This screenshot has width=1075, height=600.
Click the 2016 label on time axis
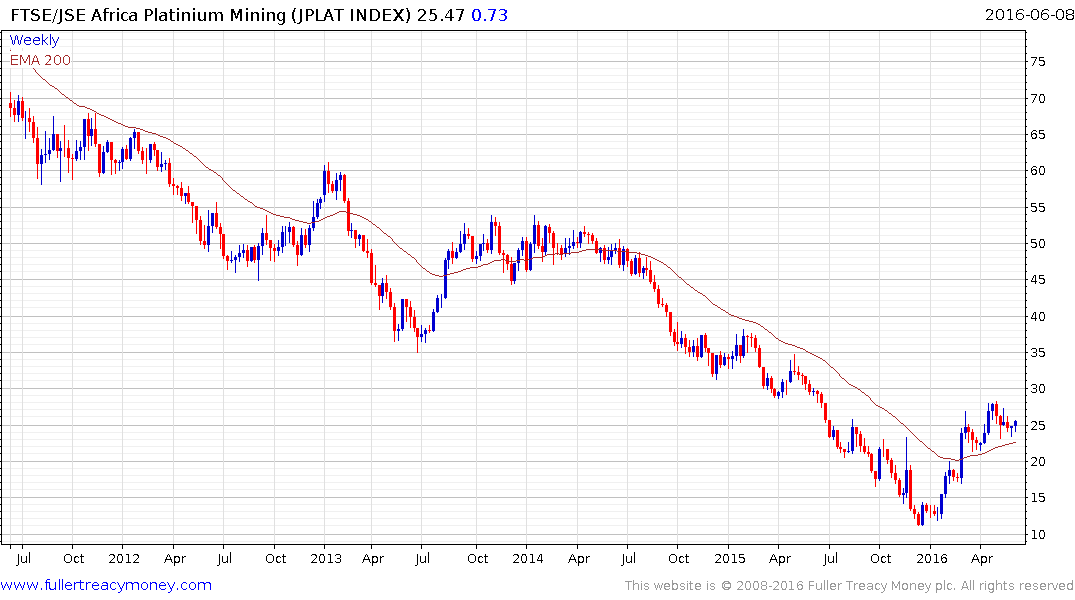(x=932, y=558)
